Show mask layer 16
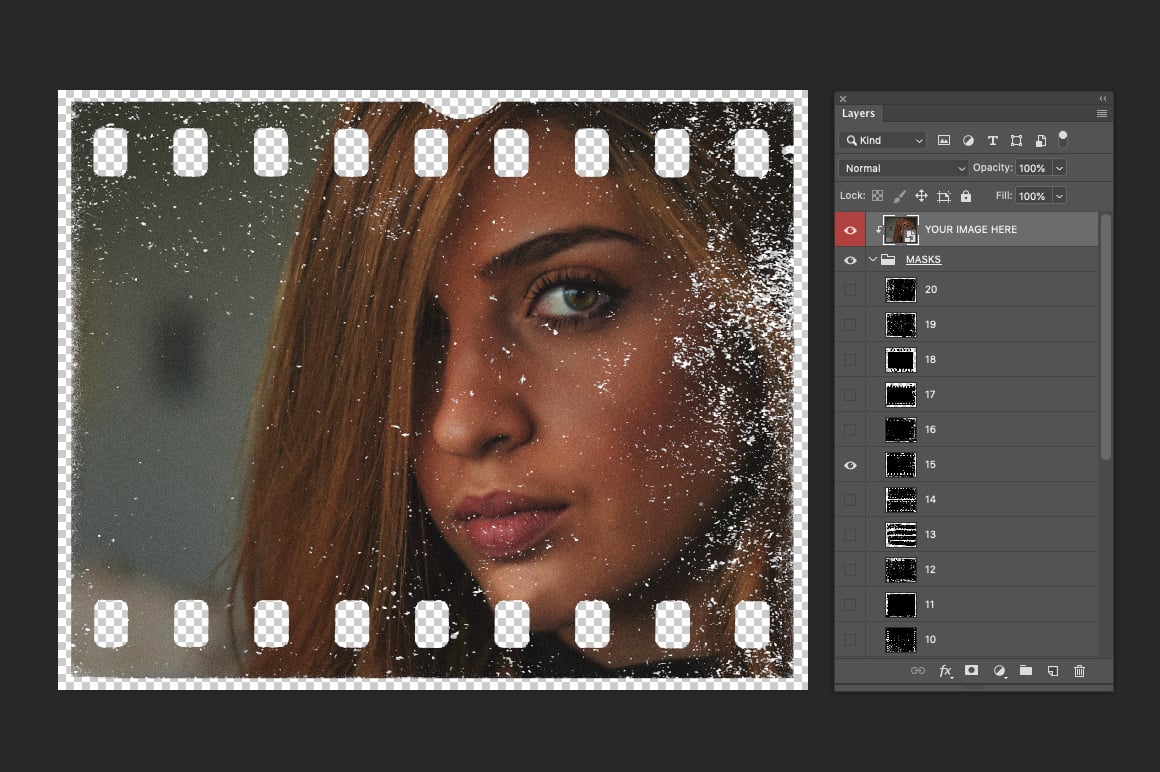This screenshot has width=1160, height=772. [850, 430]
